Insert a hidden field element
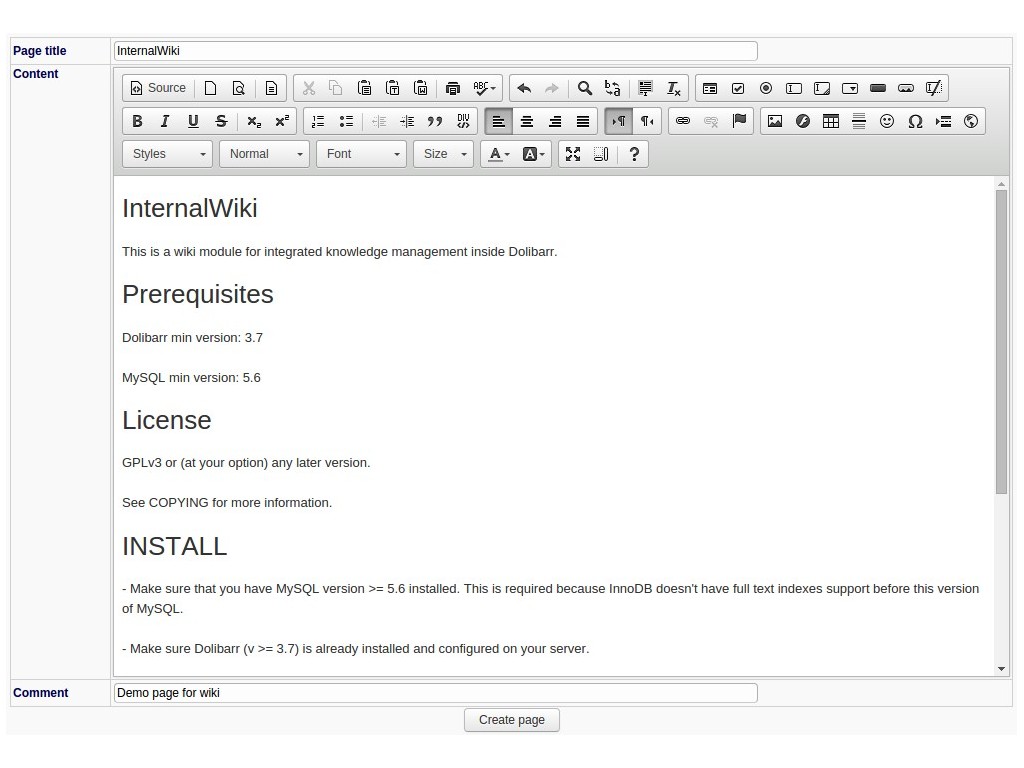Image resolution: width=1024 pixels, height=768 pixels. 934,88
